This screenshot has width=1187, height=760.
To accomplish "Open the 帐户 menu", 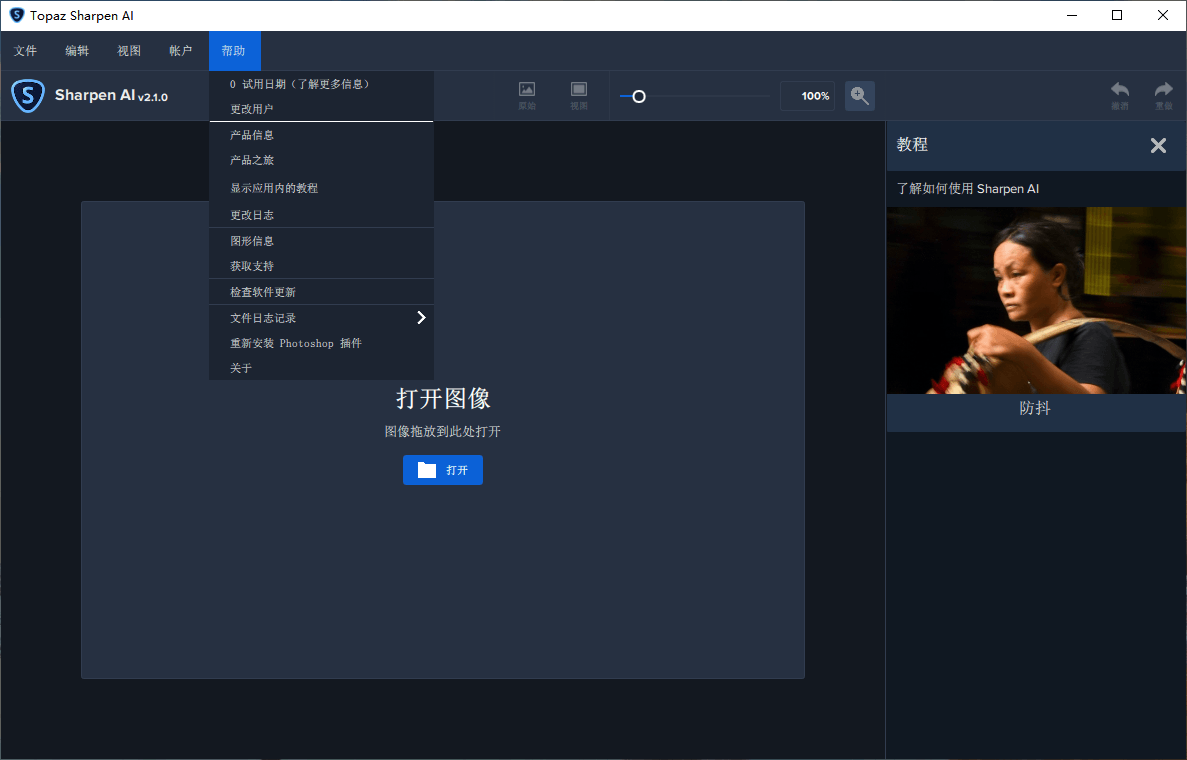I will pyautogui.click(x=180, y=51).
